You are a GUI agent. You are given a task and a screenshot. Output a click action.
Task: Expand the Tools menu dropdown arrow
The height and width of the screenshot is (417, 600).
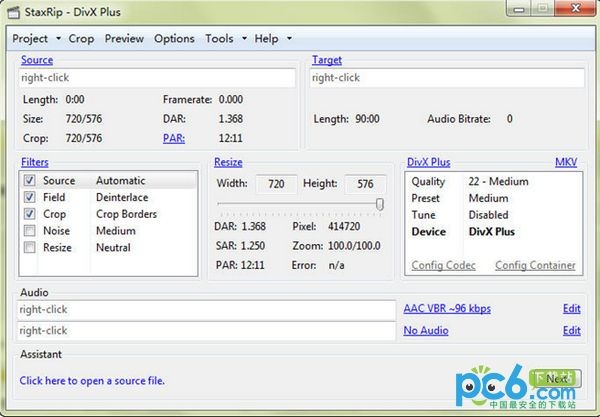click(244, 39)
